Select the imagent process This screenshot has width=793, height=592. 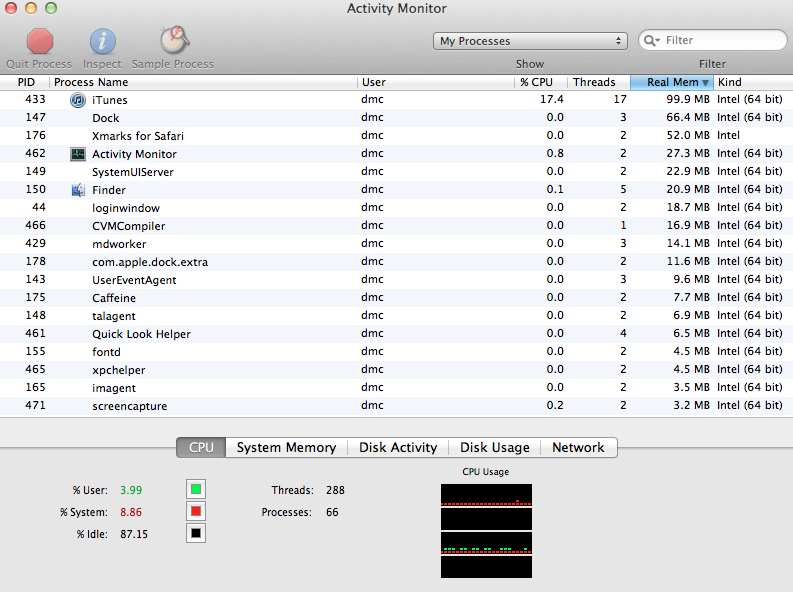[396, 388]
